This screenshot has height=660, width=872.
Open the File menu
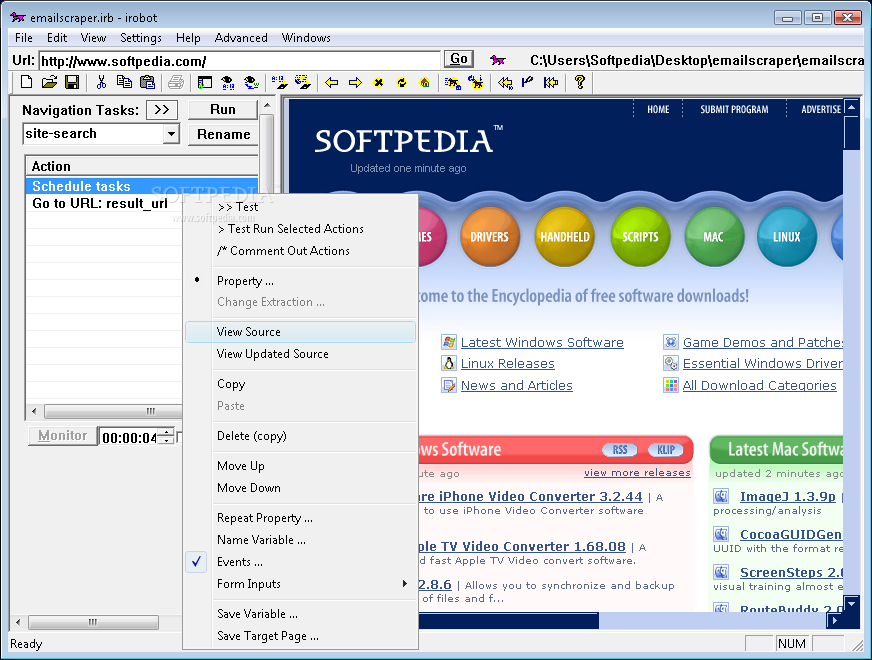coord(23,38)
